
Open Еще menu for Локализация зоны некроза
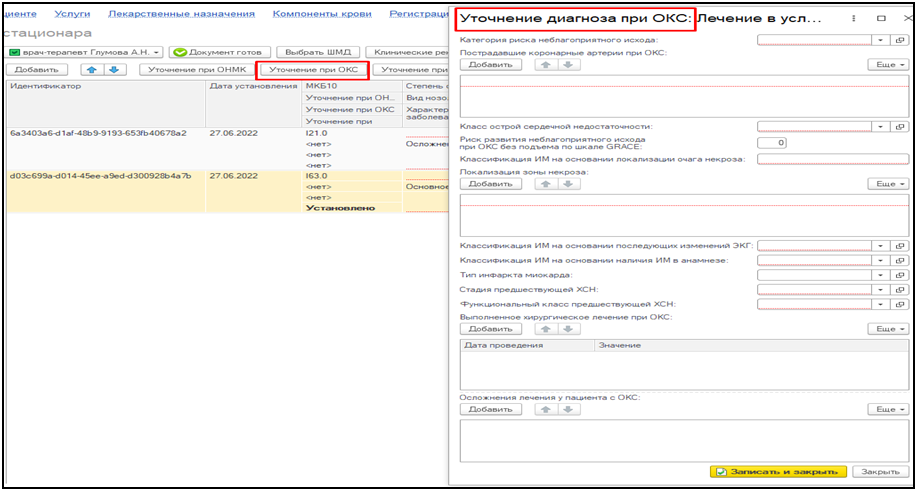pos(887,184)
